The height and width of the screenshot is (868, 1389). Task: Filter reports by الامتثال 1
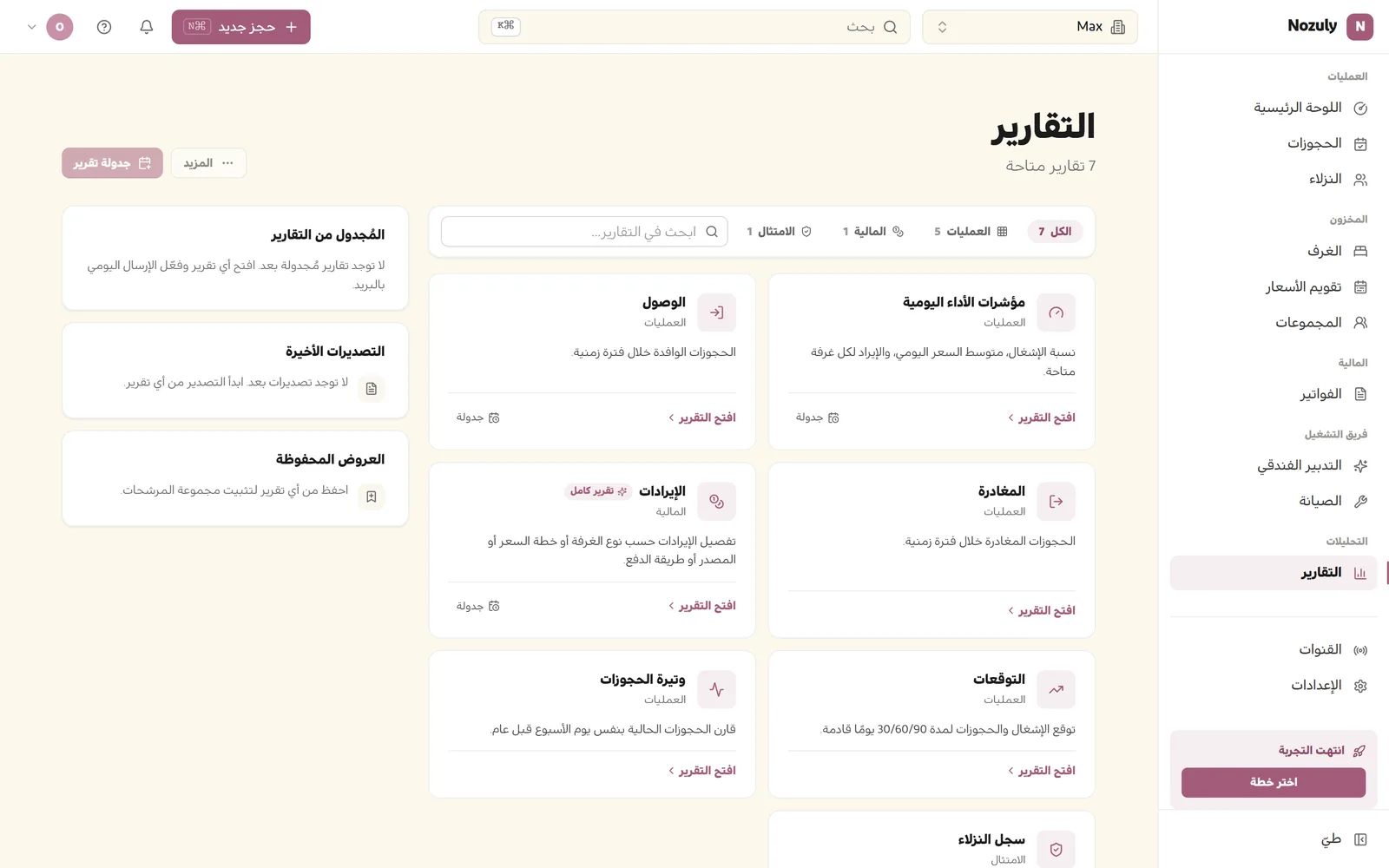[780, 232]
